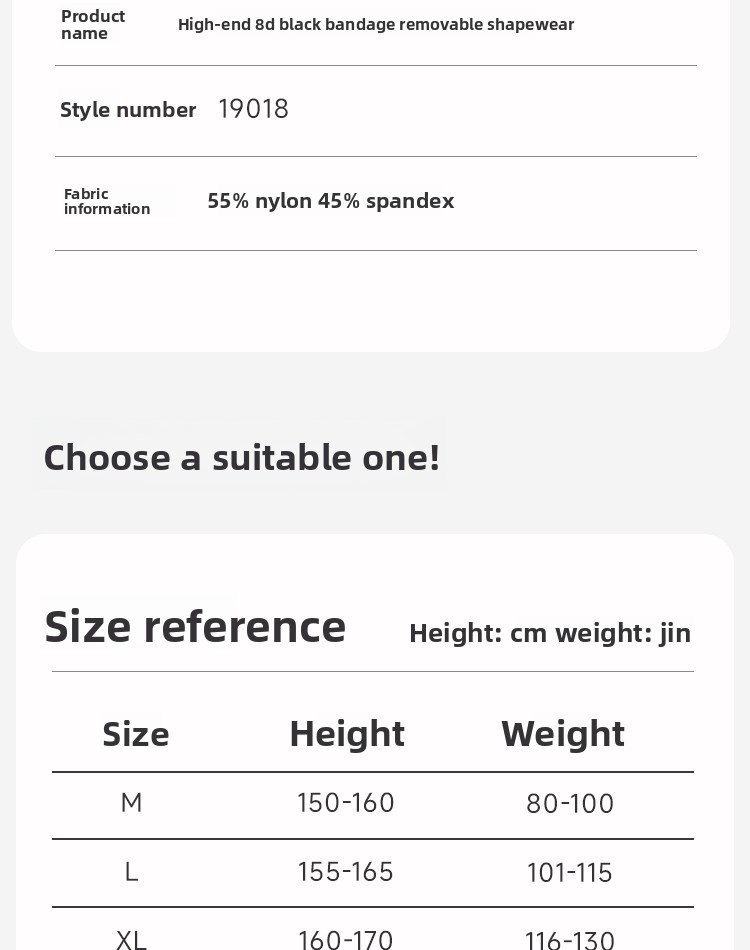The height and width of the screenshot is (950, 750).
Task: Select the shapewear product name text
Action: click(x=375, y=24)
